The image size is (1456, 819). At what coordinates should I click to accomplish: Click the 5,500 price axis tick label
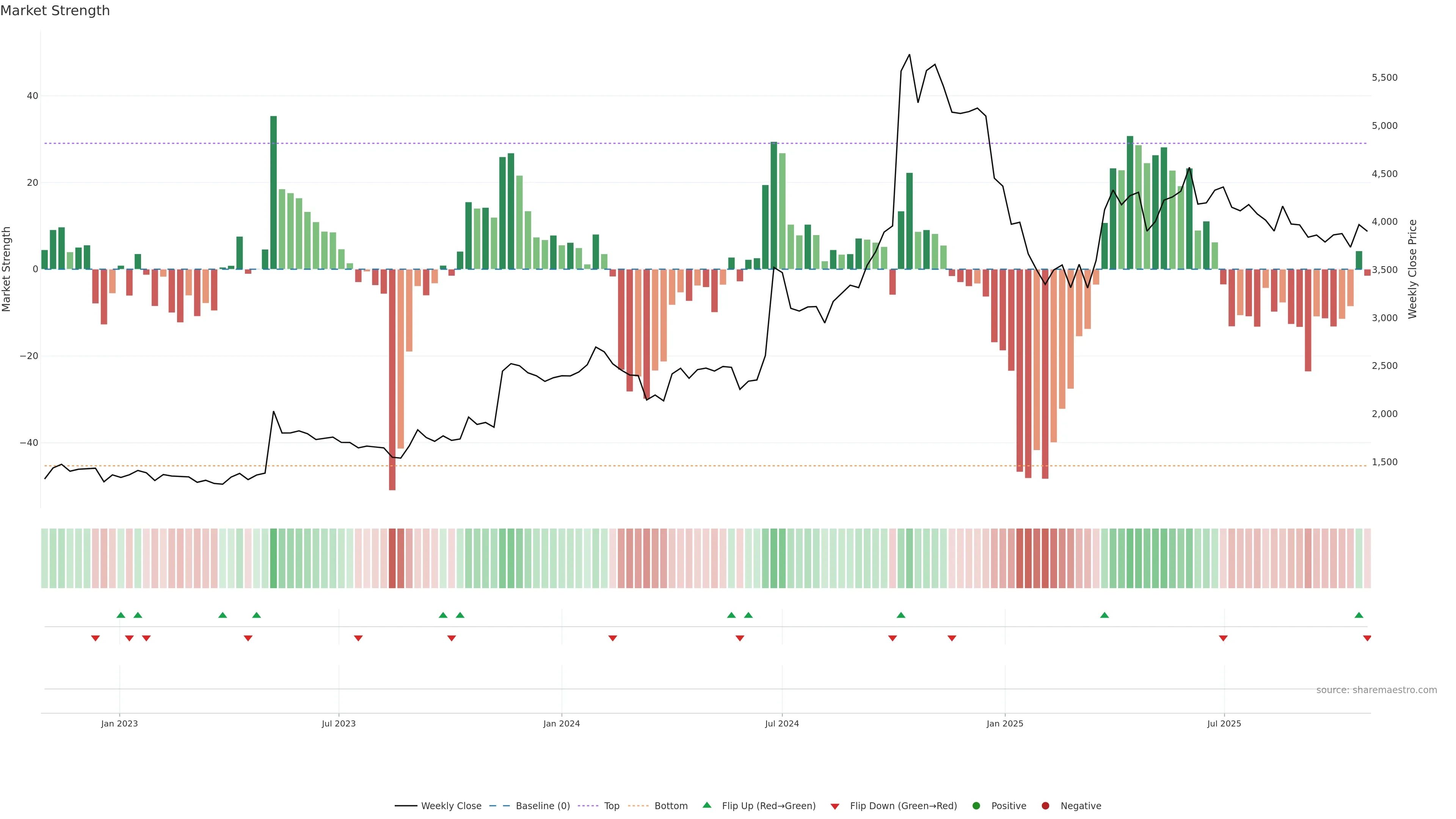(1384, 77)
